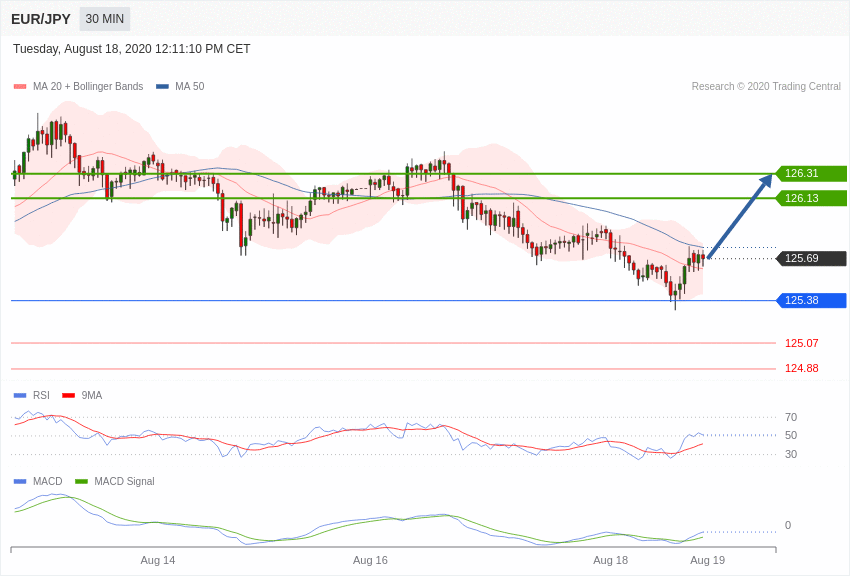
Task: Select the 126.13 resistance price tag
Action: tap(812, 198)
